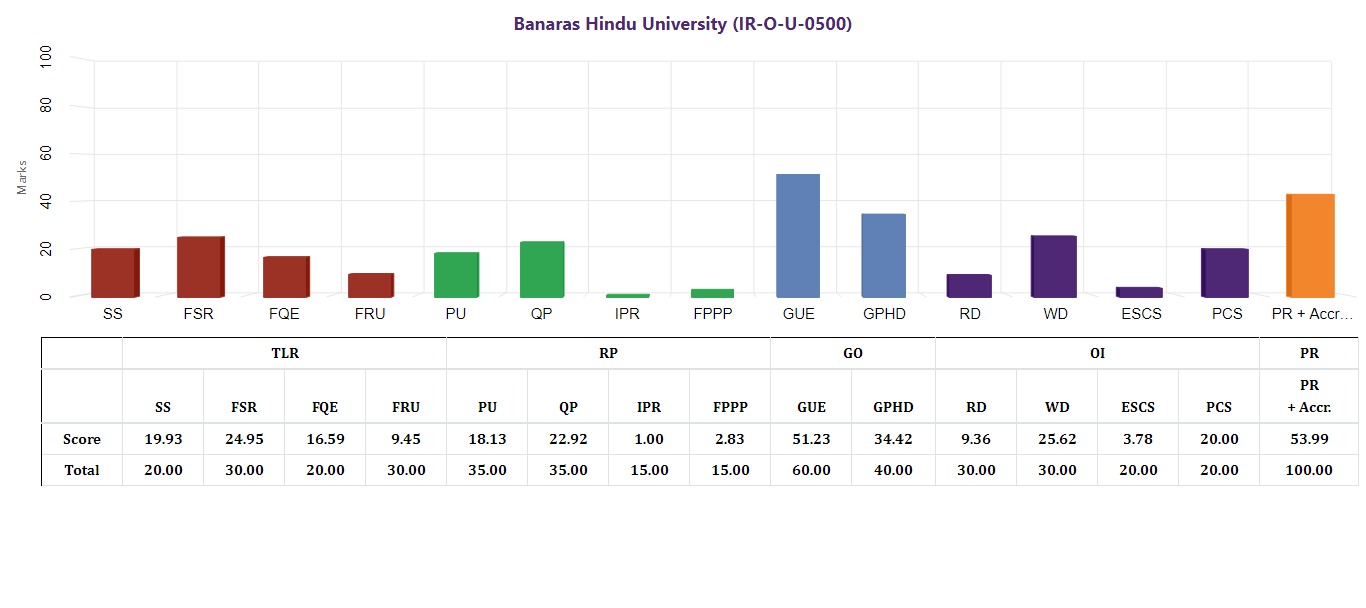The image size is (1366, 608).
Task: Click the PCS purple bar
Action: tap(1225, 273)
